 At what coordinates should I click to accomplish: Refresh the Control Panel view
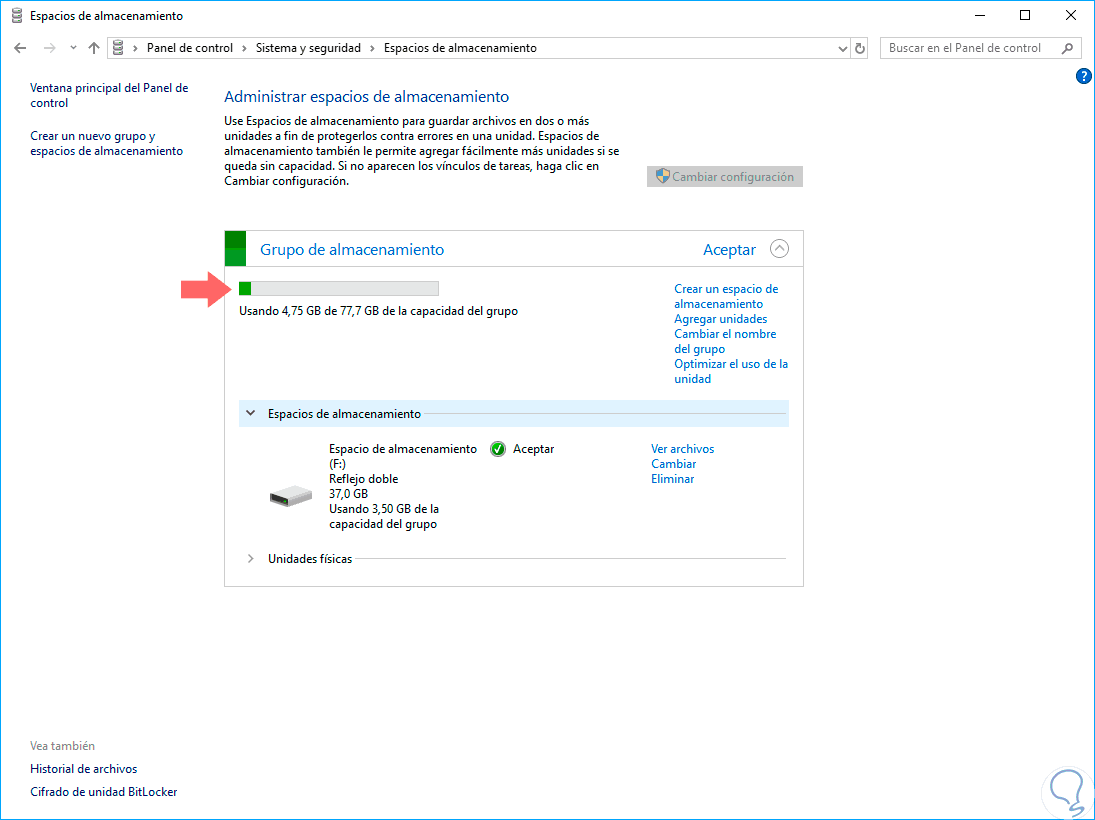(860, 48)
